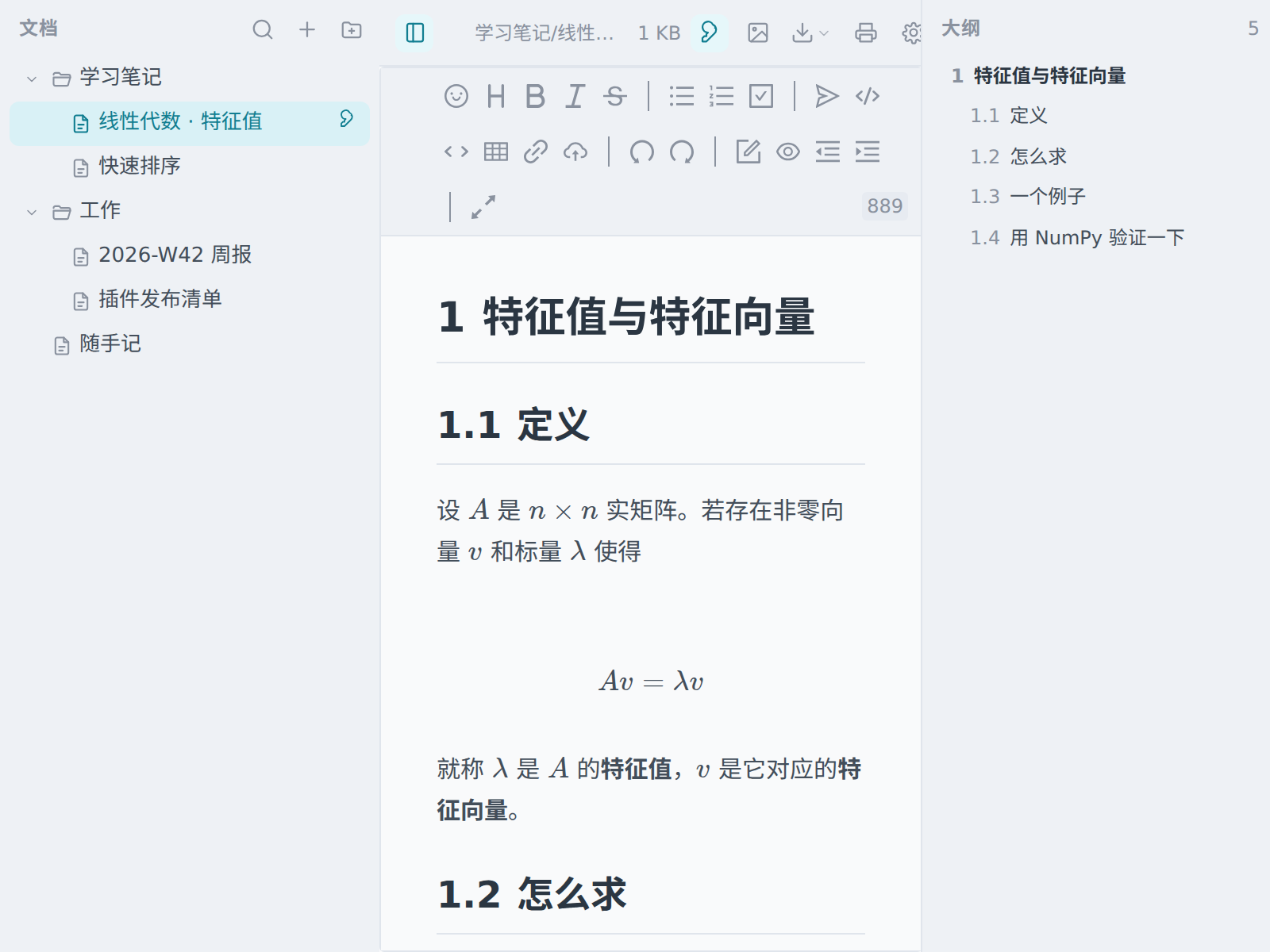
Task: Jump to outline item 1.3 一个例子
Action: click(x=1028, y=197)
